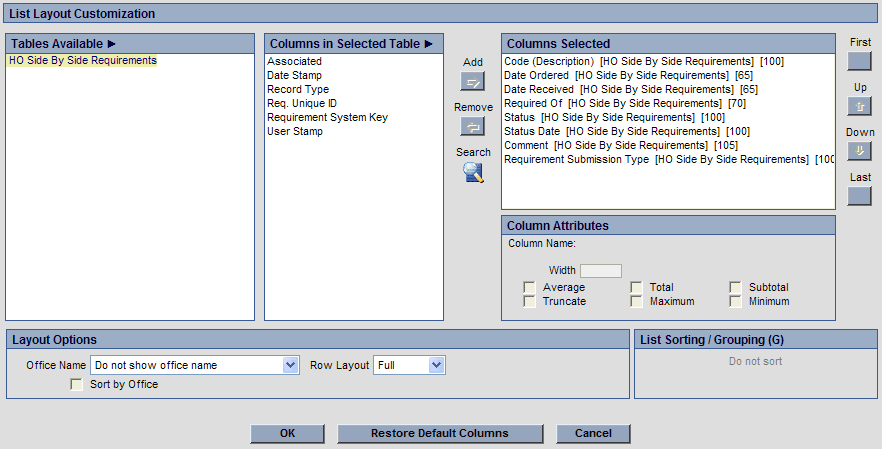Open column Search magnifier icon

473,172
